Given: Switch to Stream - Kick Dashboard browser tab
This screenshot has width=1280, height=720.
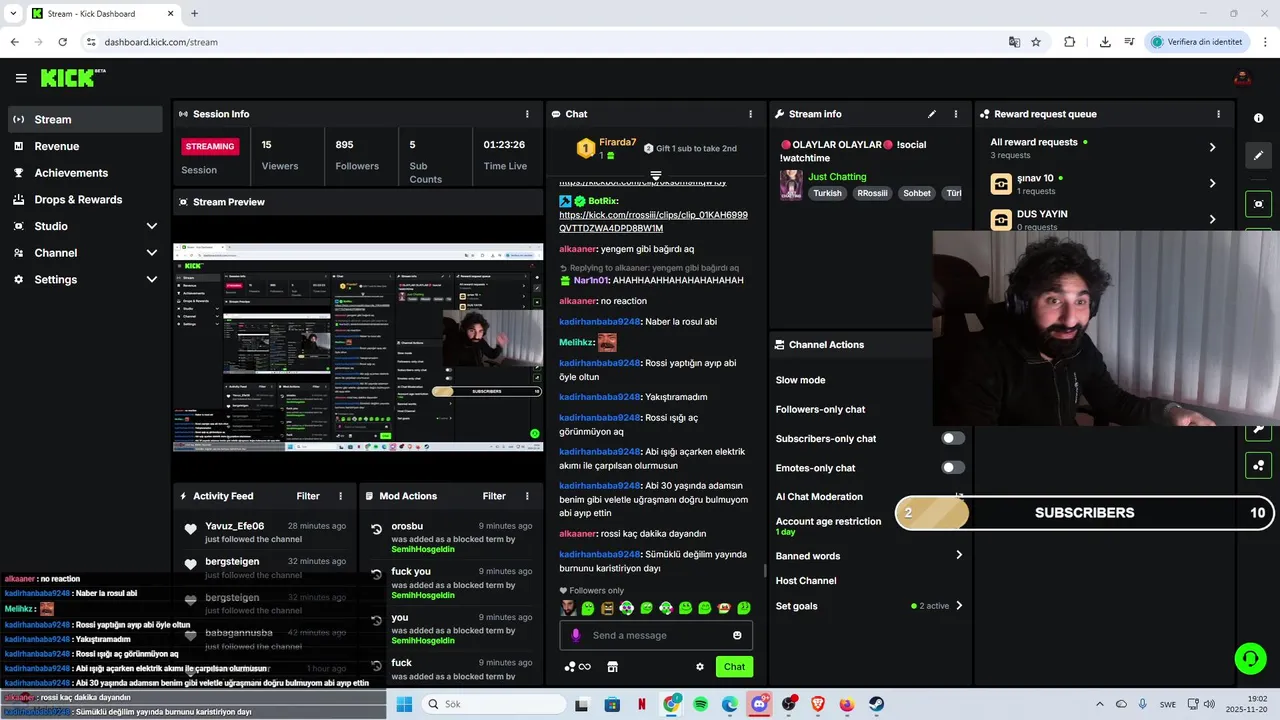Looking at the screenshot, I should pyautogui.click(x=102, y=13).
